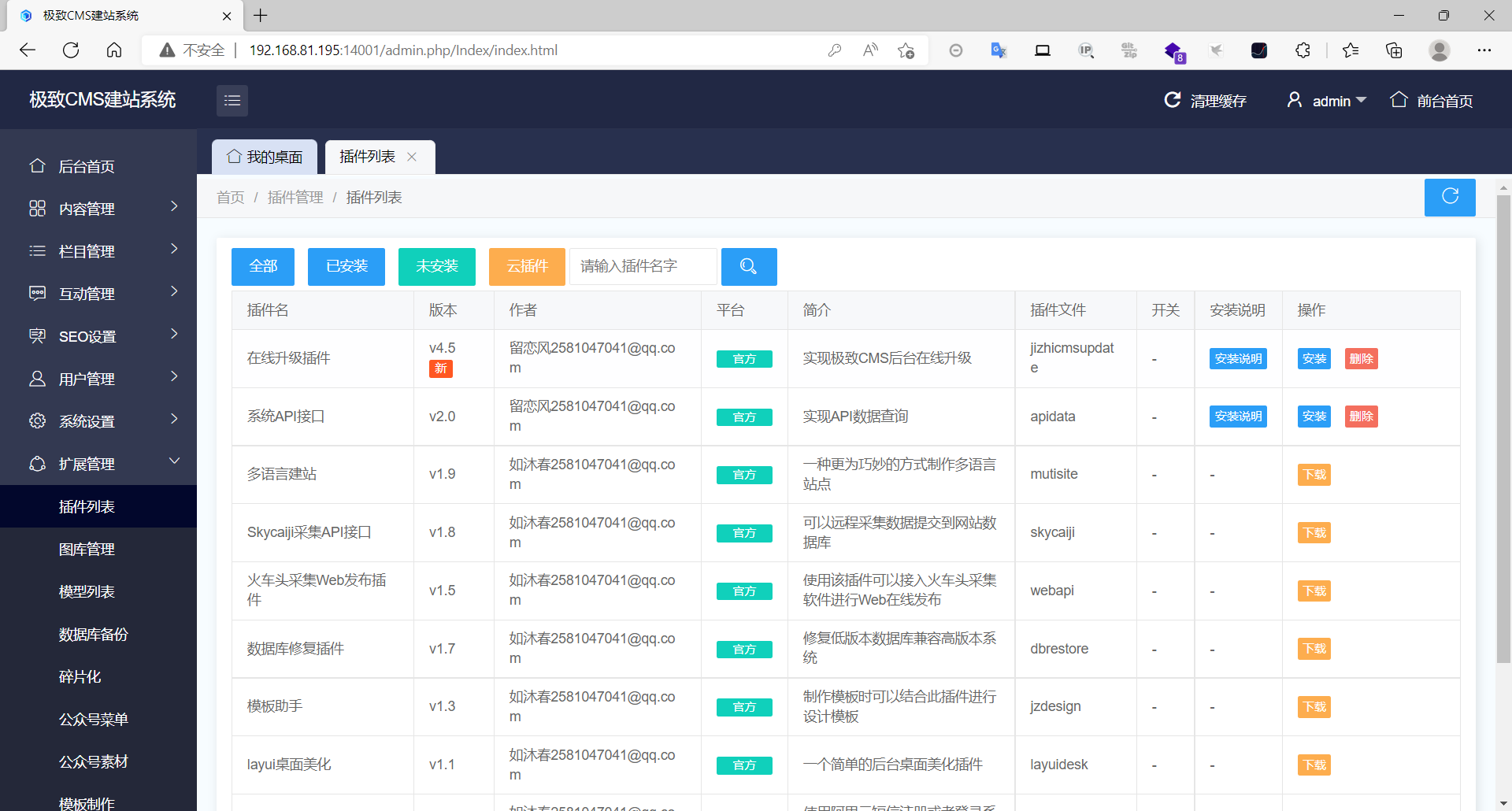Viewport: 1512px width, 811px height.
Task: Open the admin user dropdown
Action: pyautogui.click(x=1327, y=101)
